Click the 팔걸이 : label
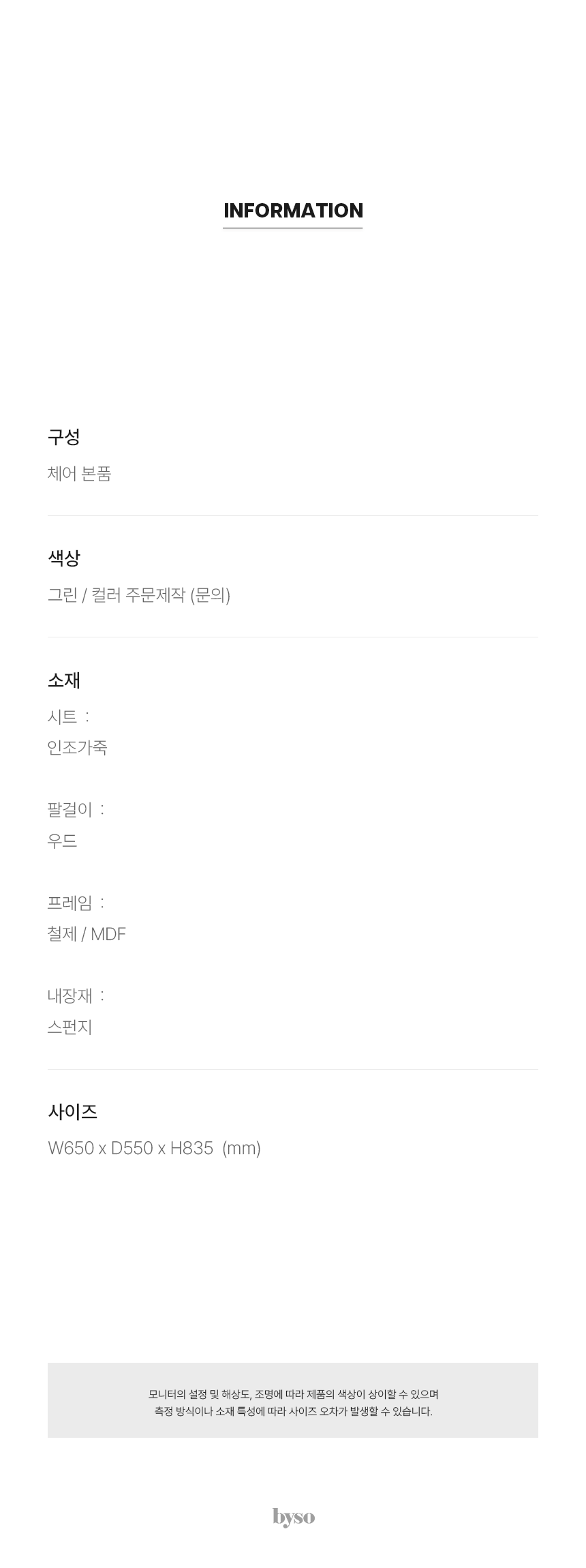The image size is (586, 1568). pyautogui.click(x=76, y=809)
